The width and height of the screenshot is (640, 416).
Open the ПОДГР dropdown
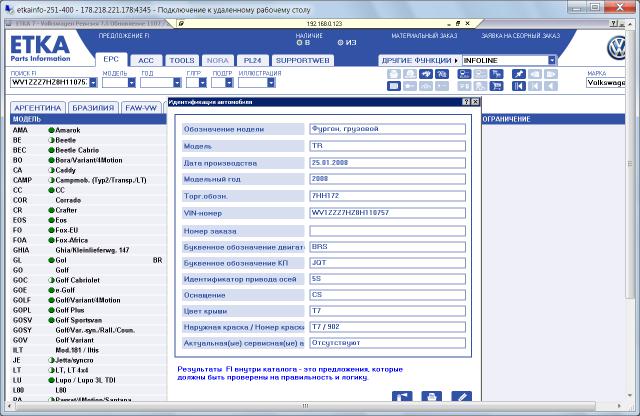click(229, 82)
